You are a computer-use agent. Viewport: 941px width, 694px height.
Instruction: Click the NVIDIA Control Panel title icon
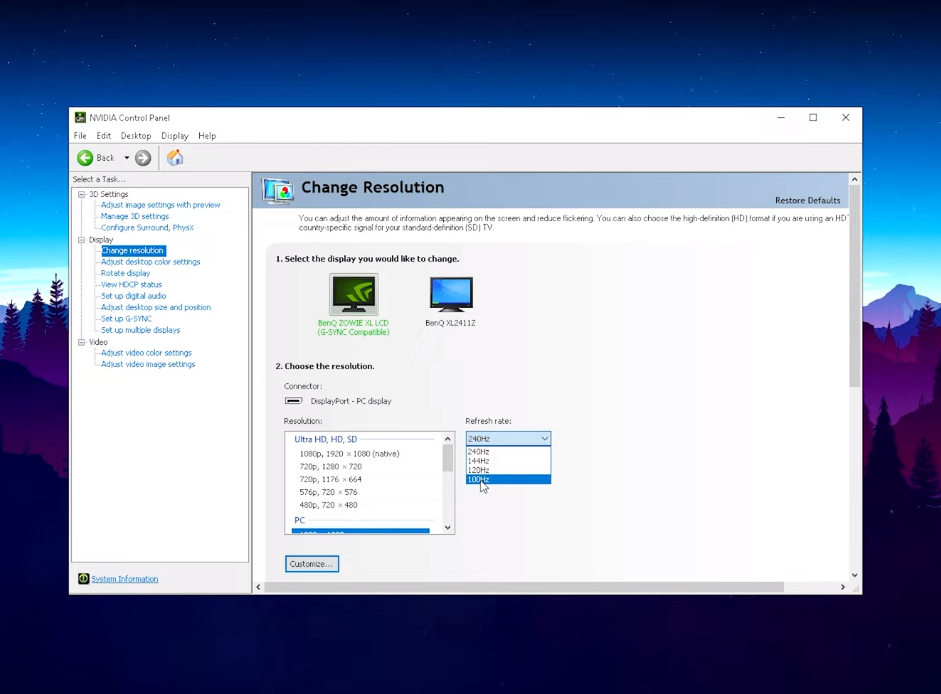(x=80, y=118)
